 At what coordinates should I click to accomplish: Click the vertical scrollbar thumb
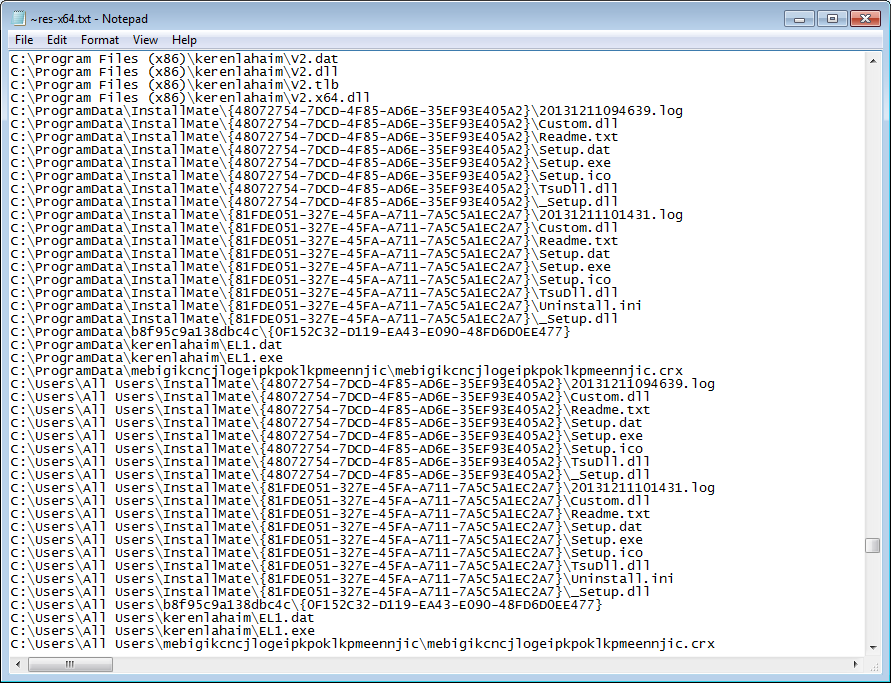click(873, 545)
